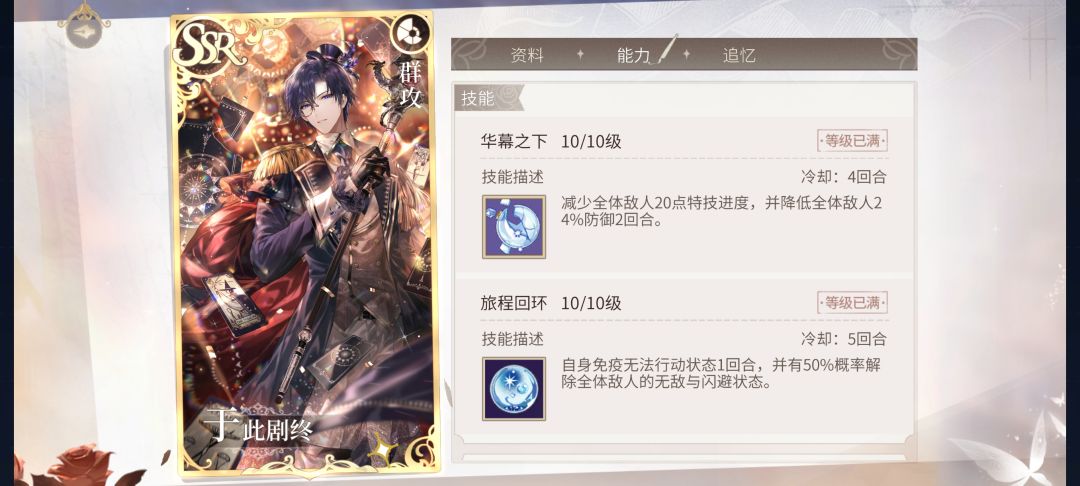Tap the 群攻 attack type label
The width and height of the screenshot is (1080, 486).
click(x=410, y=83)
